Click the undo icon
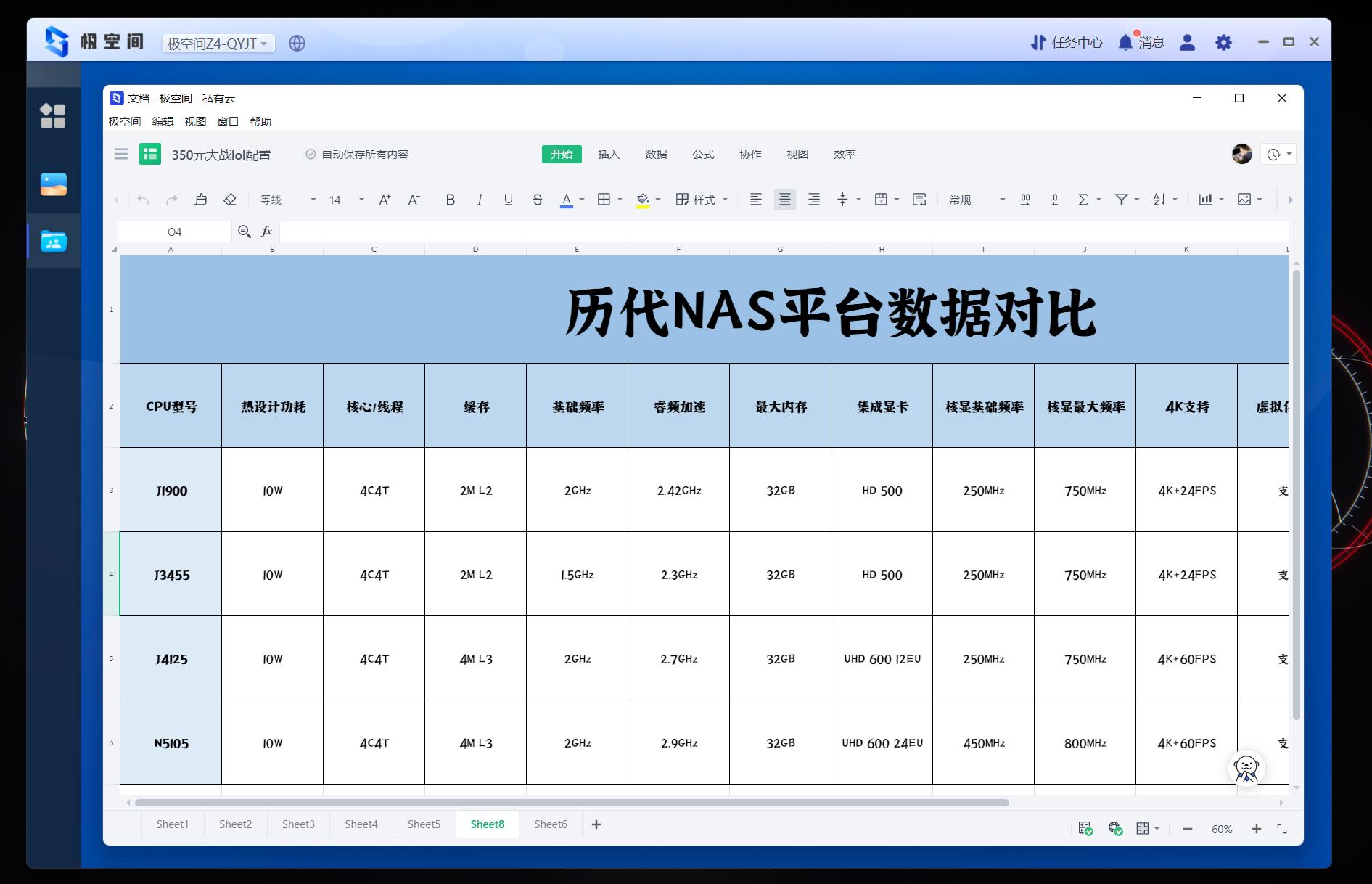Viewport: 1372px width, 884px height. 141,200
